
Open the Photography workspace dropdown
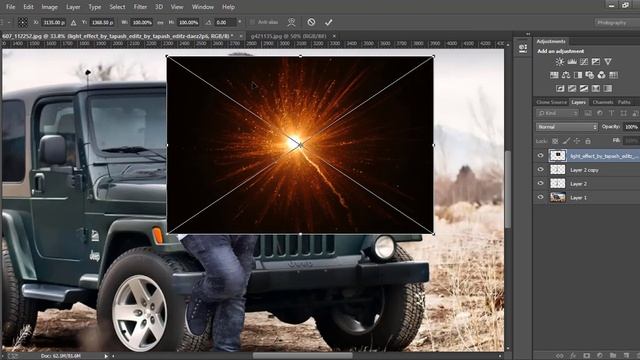pyautogui.click(x=617, y=23)
